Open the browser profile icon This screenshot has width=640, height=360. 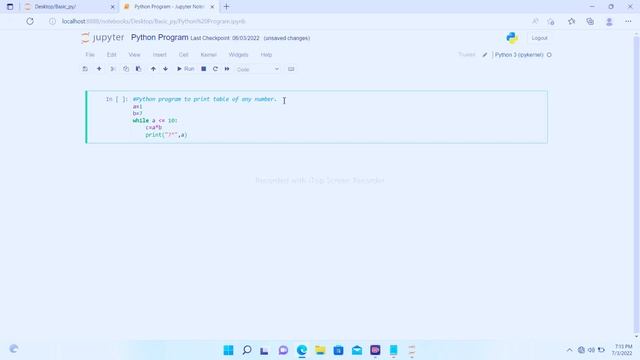[609, 21]
